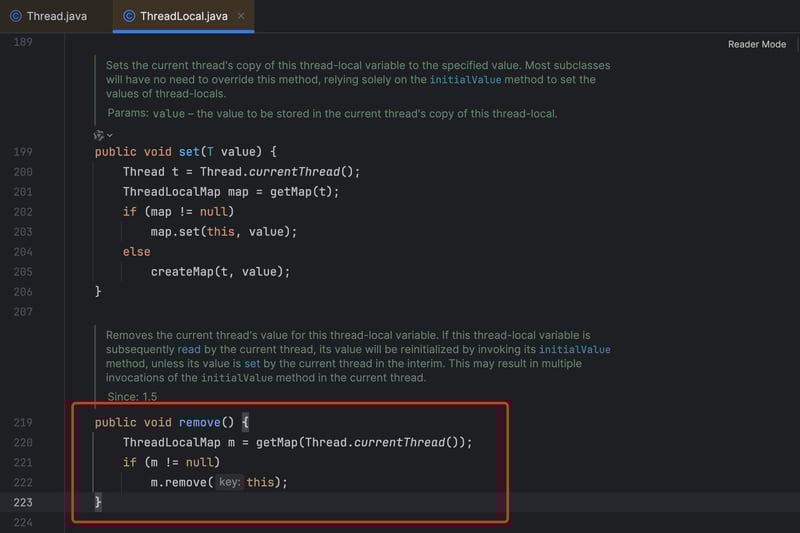The height and width of the screenshot is (533, 800).
Task: Follow the initialValue link in set documentation
Action: [465, 80]
